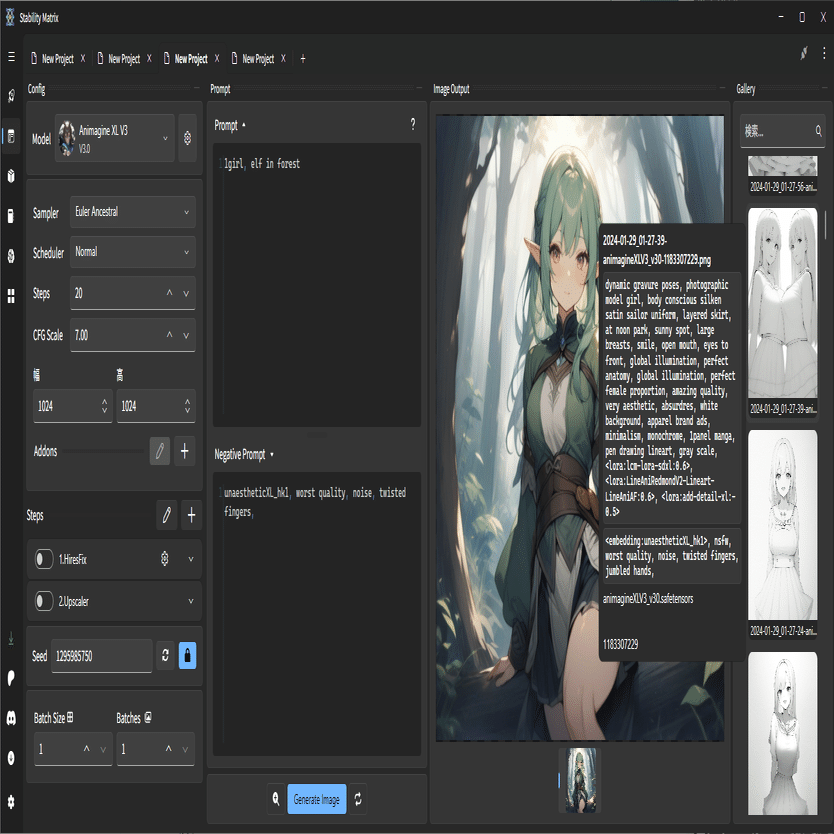Add a new project tab

(x=303, y=59)
